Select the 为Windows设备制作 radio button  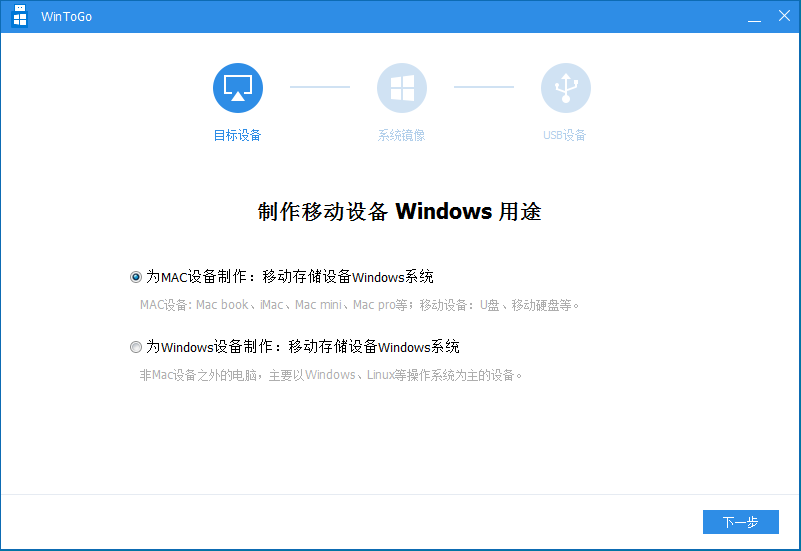[136, 347]
